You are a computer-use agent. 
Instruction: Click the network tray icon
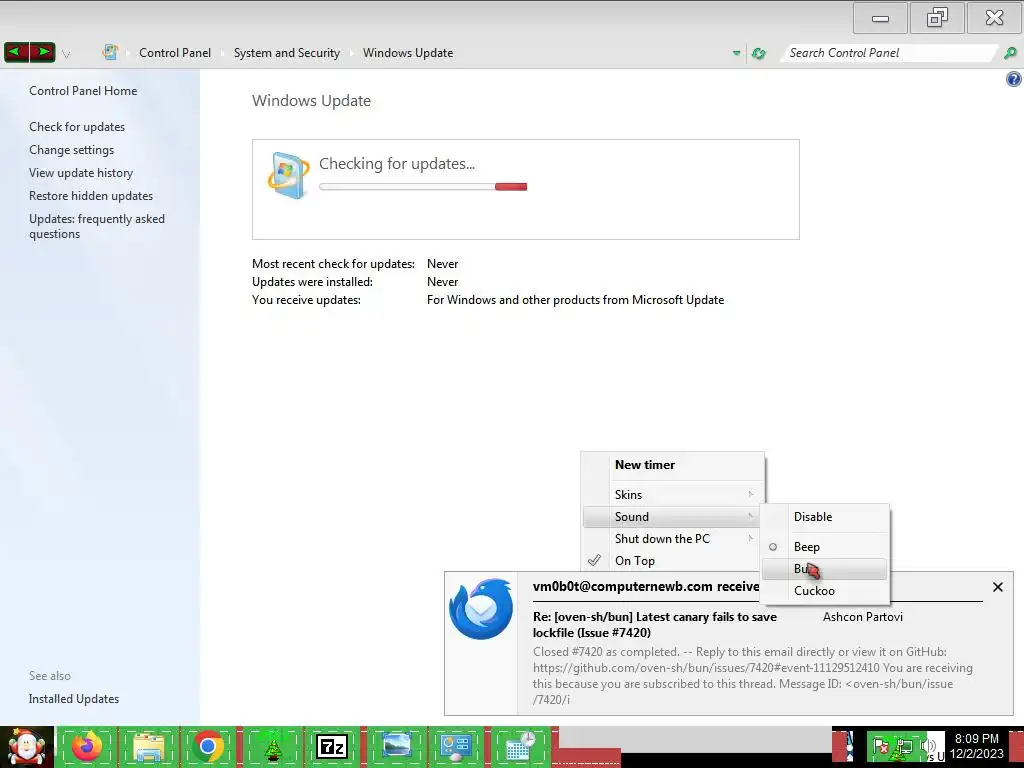click(904, 746)
